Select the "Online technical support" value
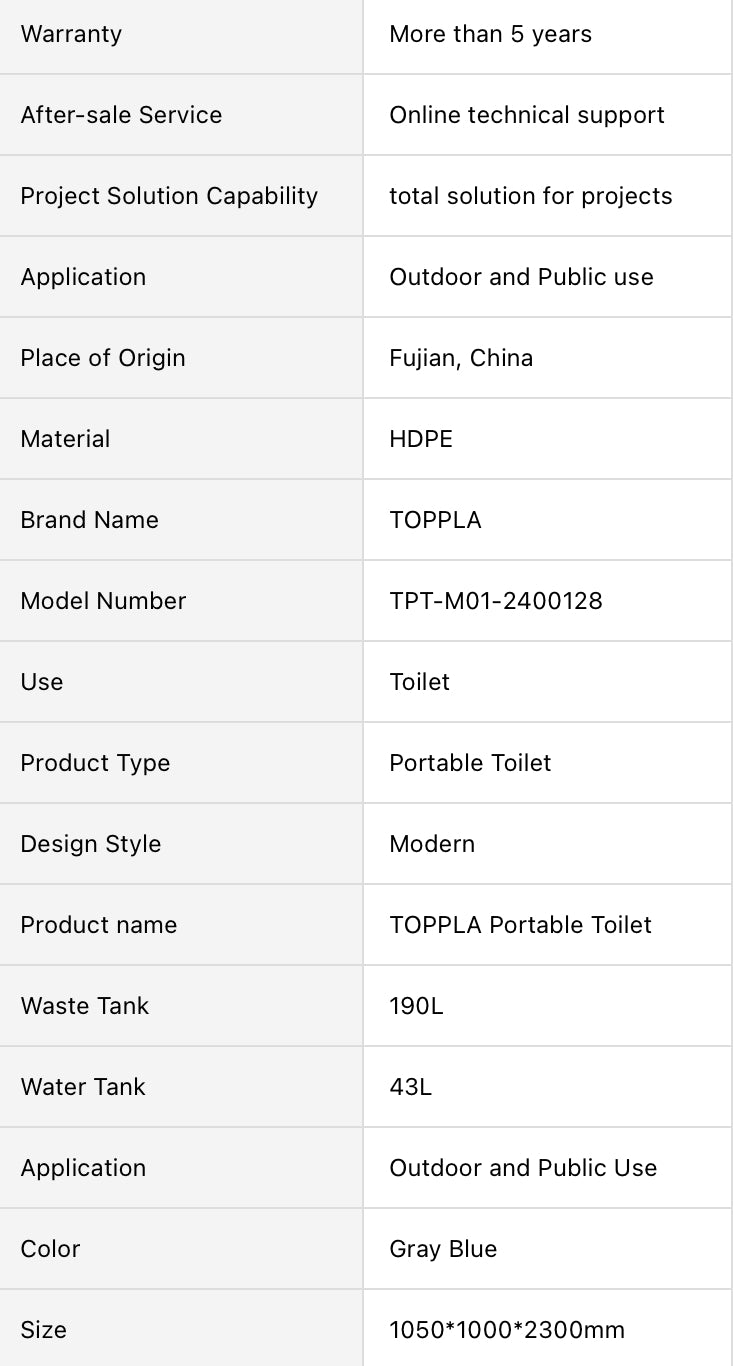Image resolution: width=736 pixels, height=1366 pixels. pyautogui.click(x=526, y=115)
